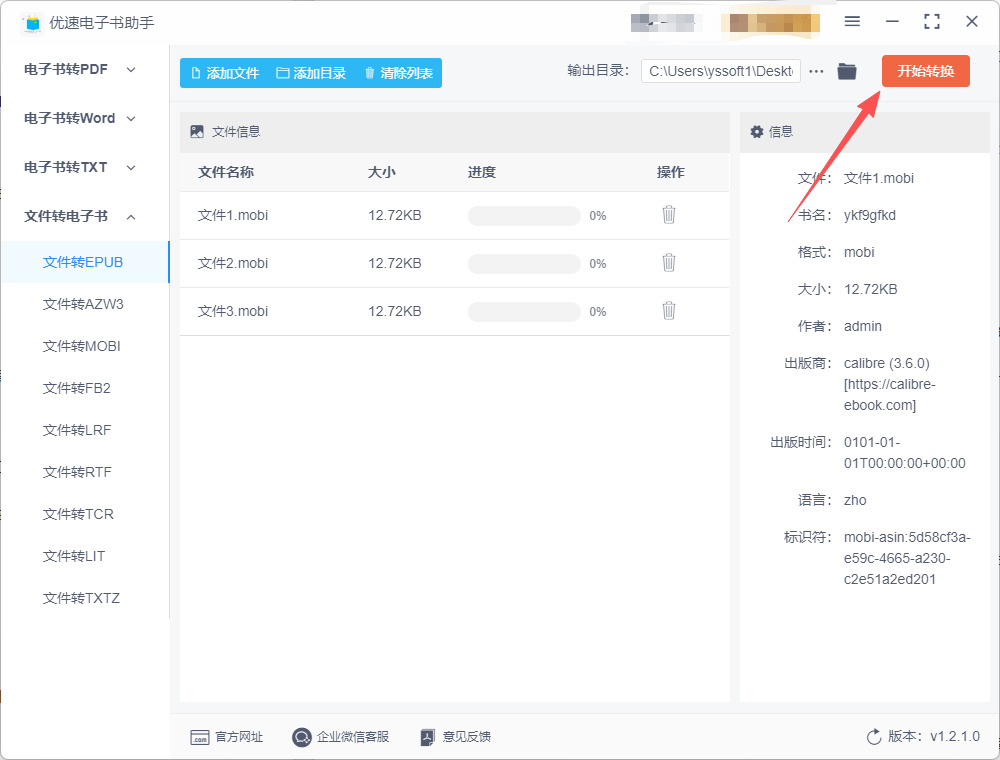Switch to 文件转MOBI conversion
Screen dimensions: 1000x760
(x=83, y=346)
